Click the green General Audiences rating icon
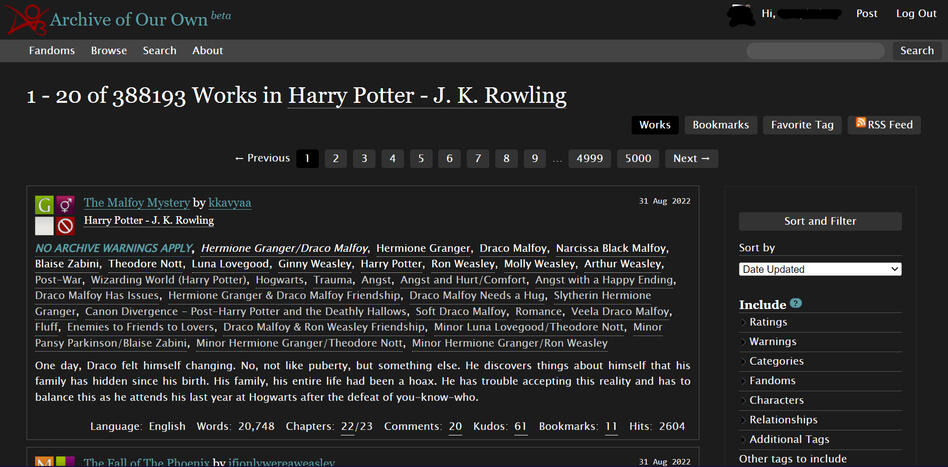Viewport: 948px width, 467px height. 44,205
